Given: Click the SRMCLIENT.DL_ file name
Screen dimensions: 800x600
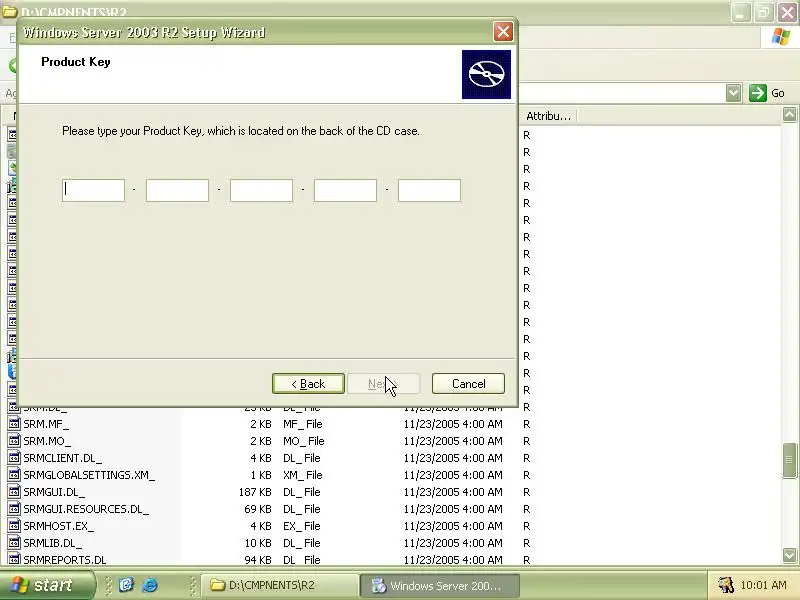Looking at the screenshot, I should 62,458.
